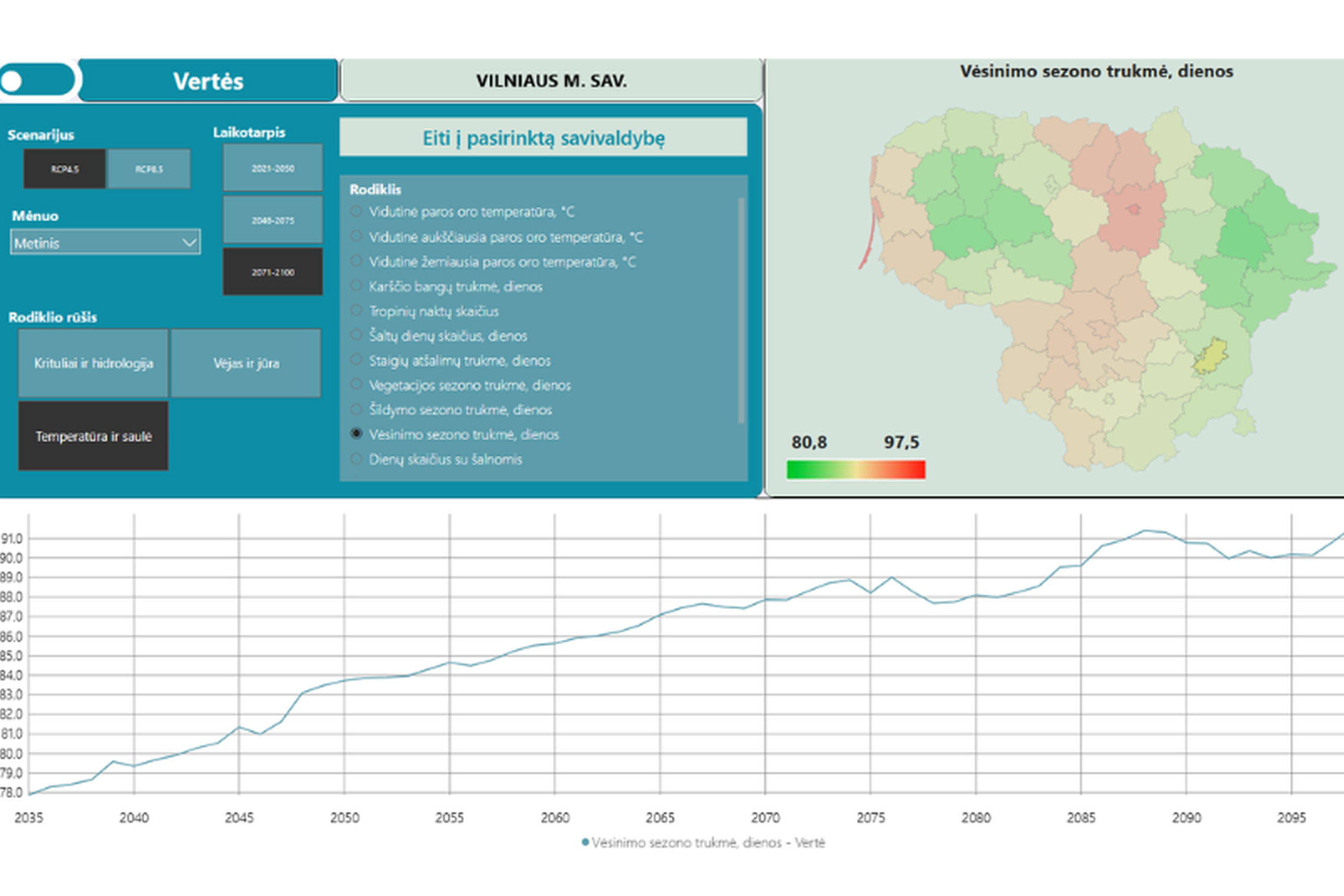This screenshot has width=1344, height=896.
Task: Choose the 2021-2050 time period
Action: 273,168
